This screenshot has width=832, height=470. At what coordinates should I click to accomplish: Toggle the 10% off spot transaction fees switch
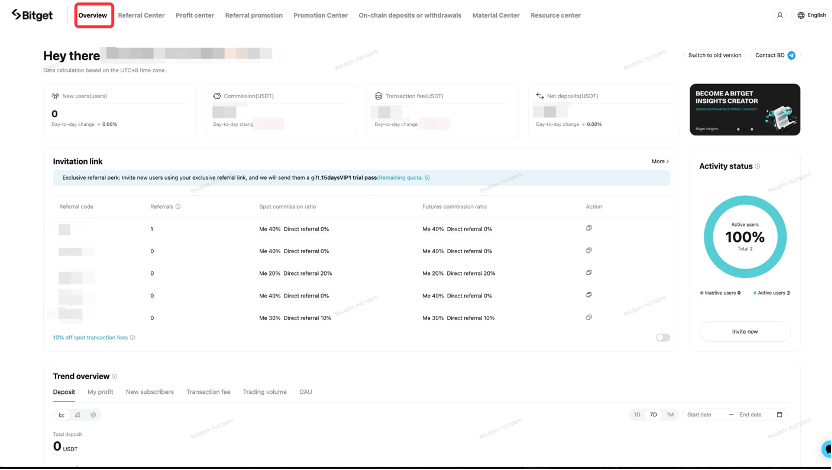point(662,338)
